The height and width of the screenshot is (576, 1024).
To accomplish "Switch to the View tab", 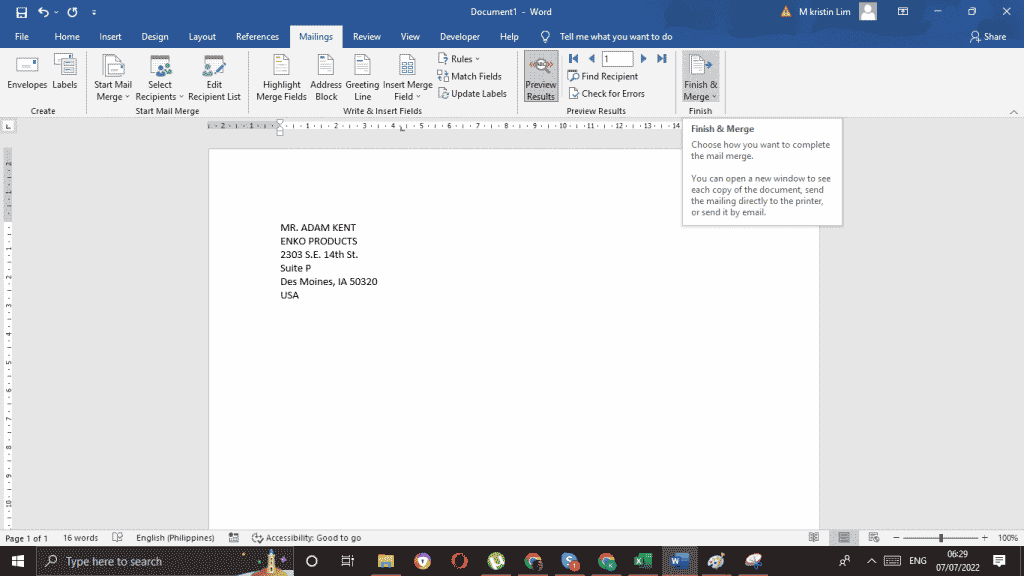I will click(x=410, y=37).
